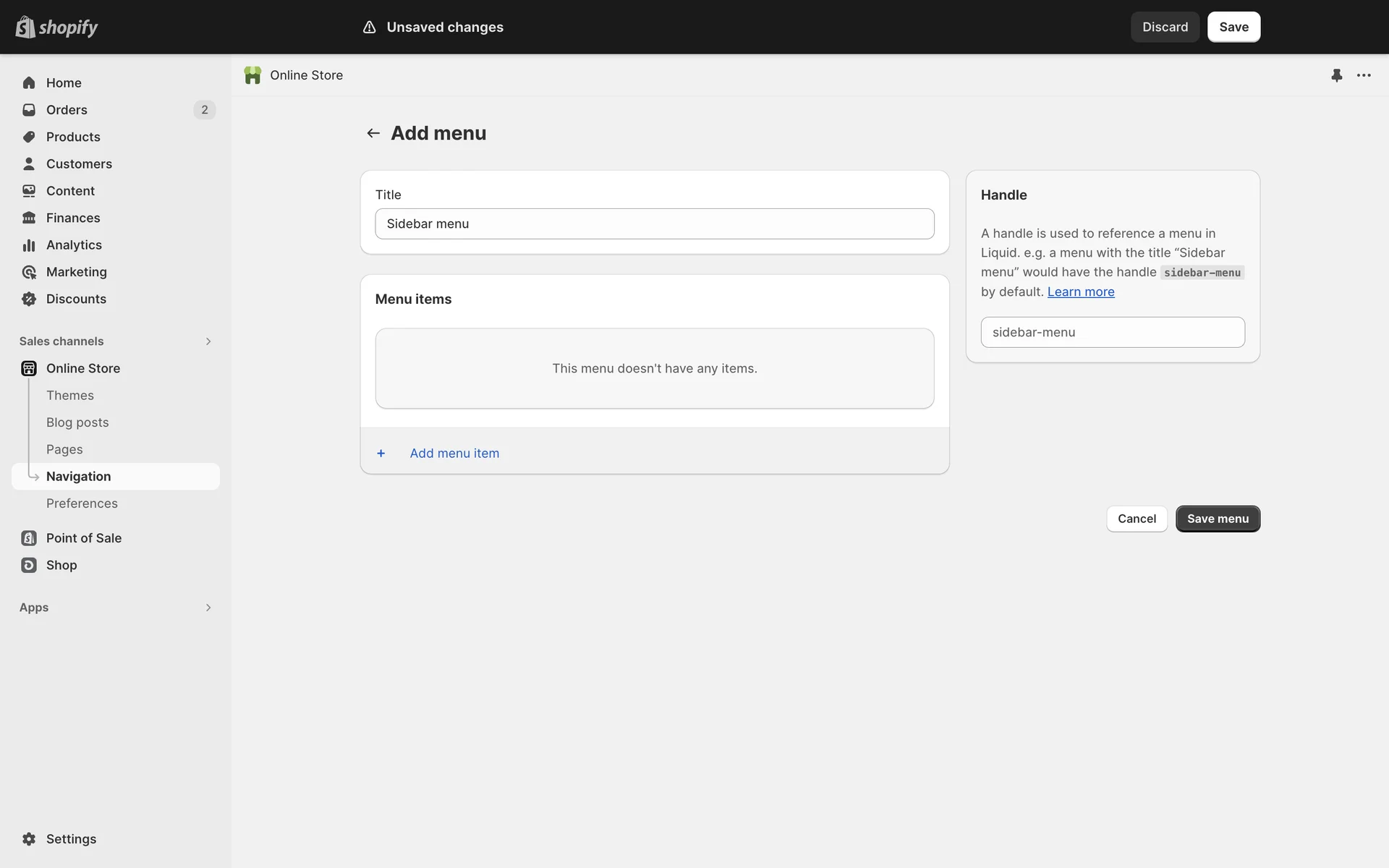Open the three-dot more actions menu

click(1364, 75)
